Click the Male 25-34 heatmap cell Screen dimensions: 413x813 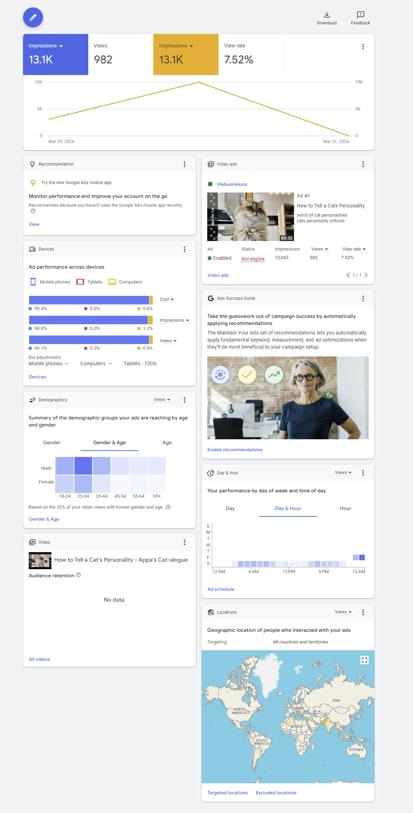click(83, 466)
